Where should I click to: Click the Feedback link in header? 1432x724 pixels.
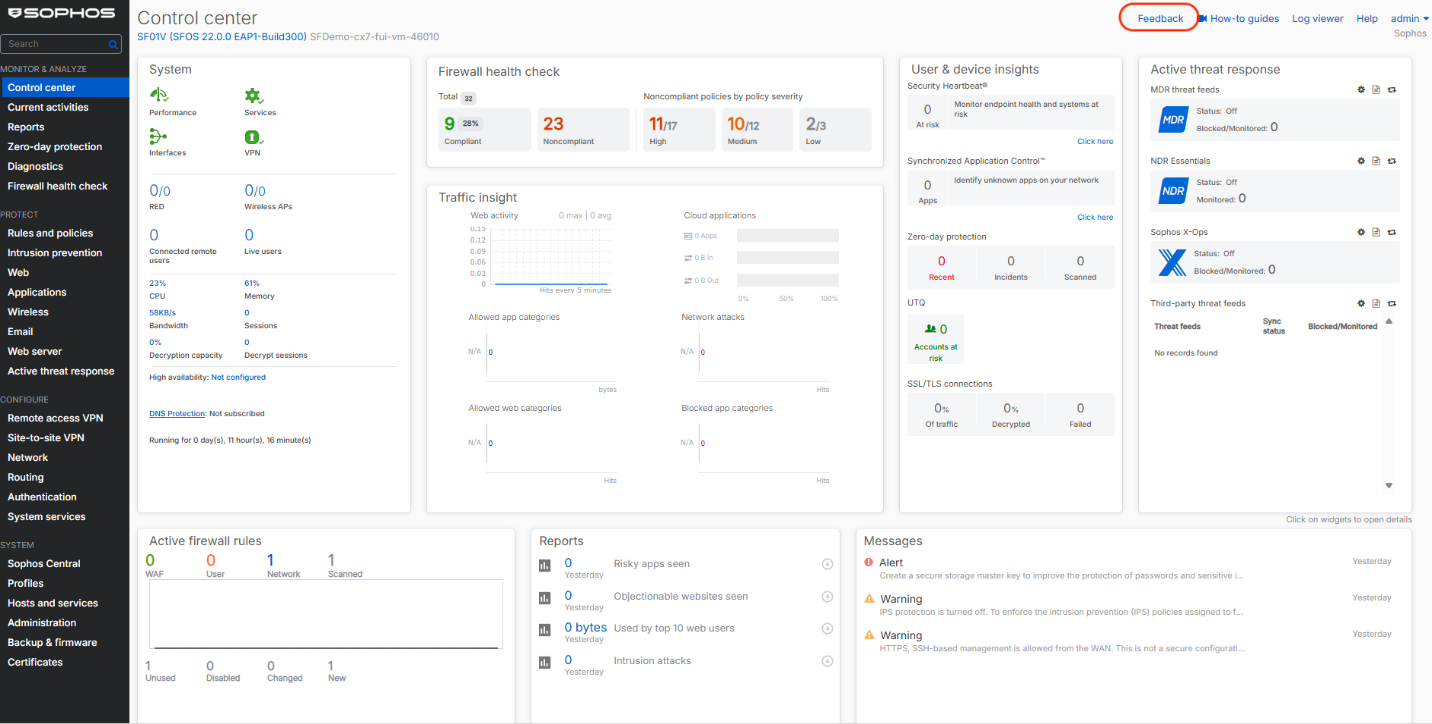[1160, 18]
